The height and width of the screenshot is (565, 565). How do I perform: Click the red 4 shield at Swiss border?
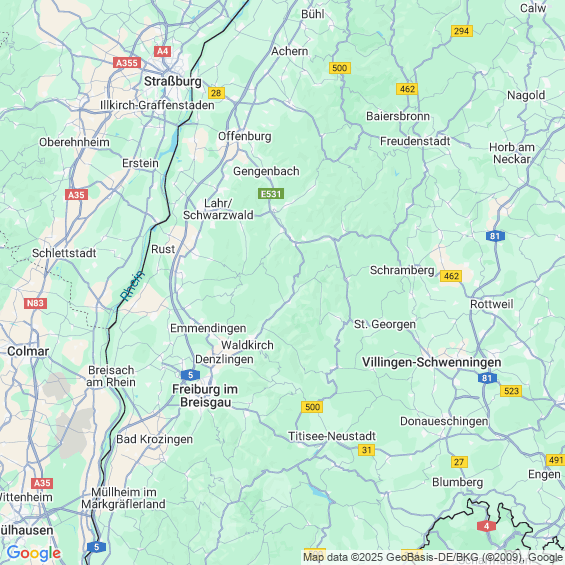tap(486, 526)
